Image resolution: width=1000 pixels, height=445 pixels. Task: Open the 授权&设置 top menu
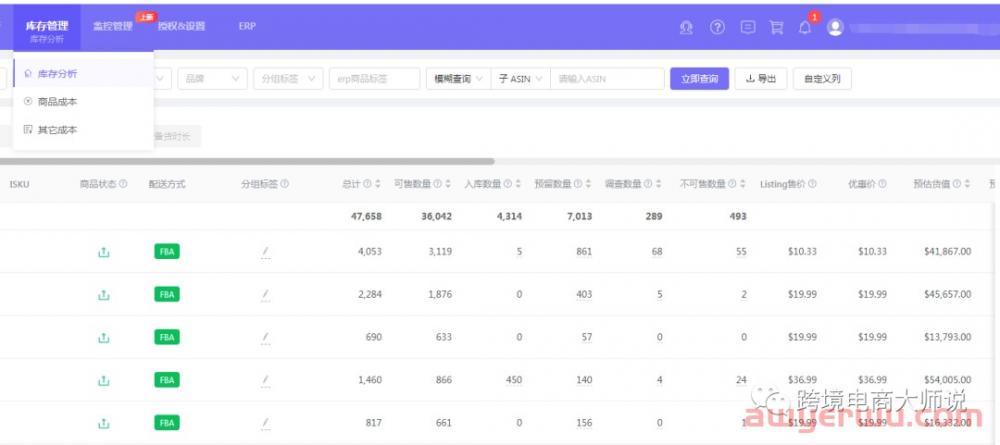tap(181, 26)
